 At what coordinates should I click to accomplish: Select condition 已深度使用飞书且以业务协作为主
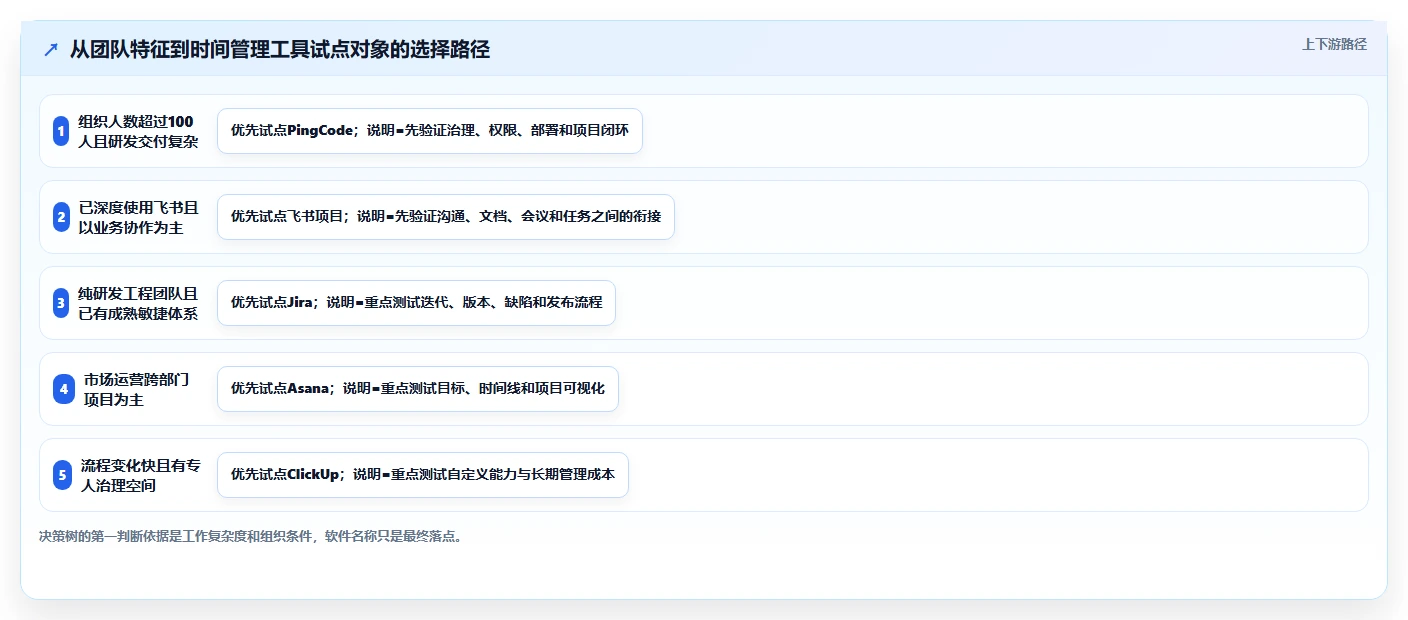pyautogui.click(x=138, y=217)
